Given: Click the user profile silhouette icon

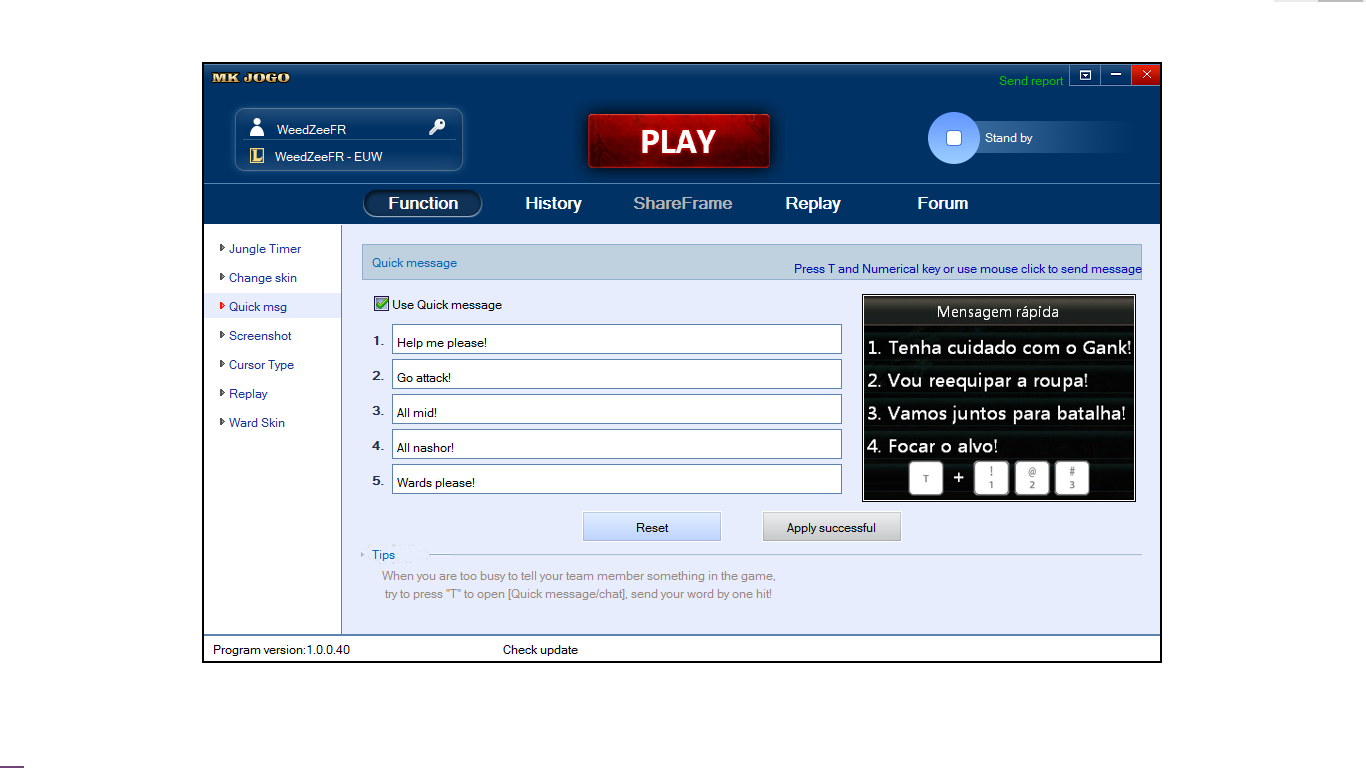Looking at the screenshot, I should pos(257,127).
